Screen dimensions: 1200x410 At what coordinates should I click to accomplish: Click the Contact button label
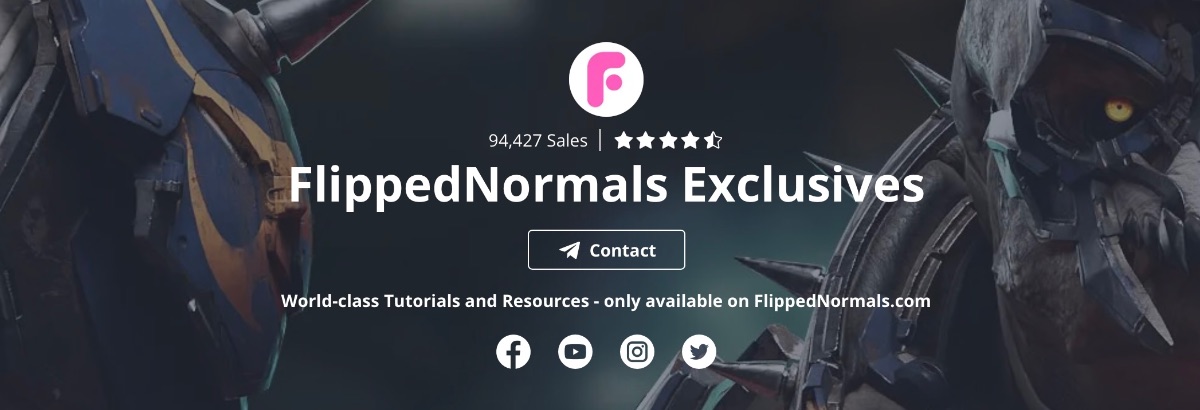[x=623, y=250]
